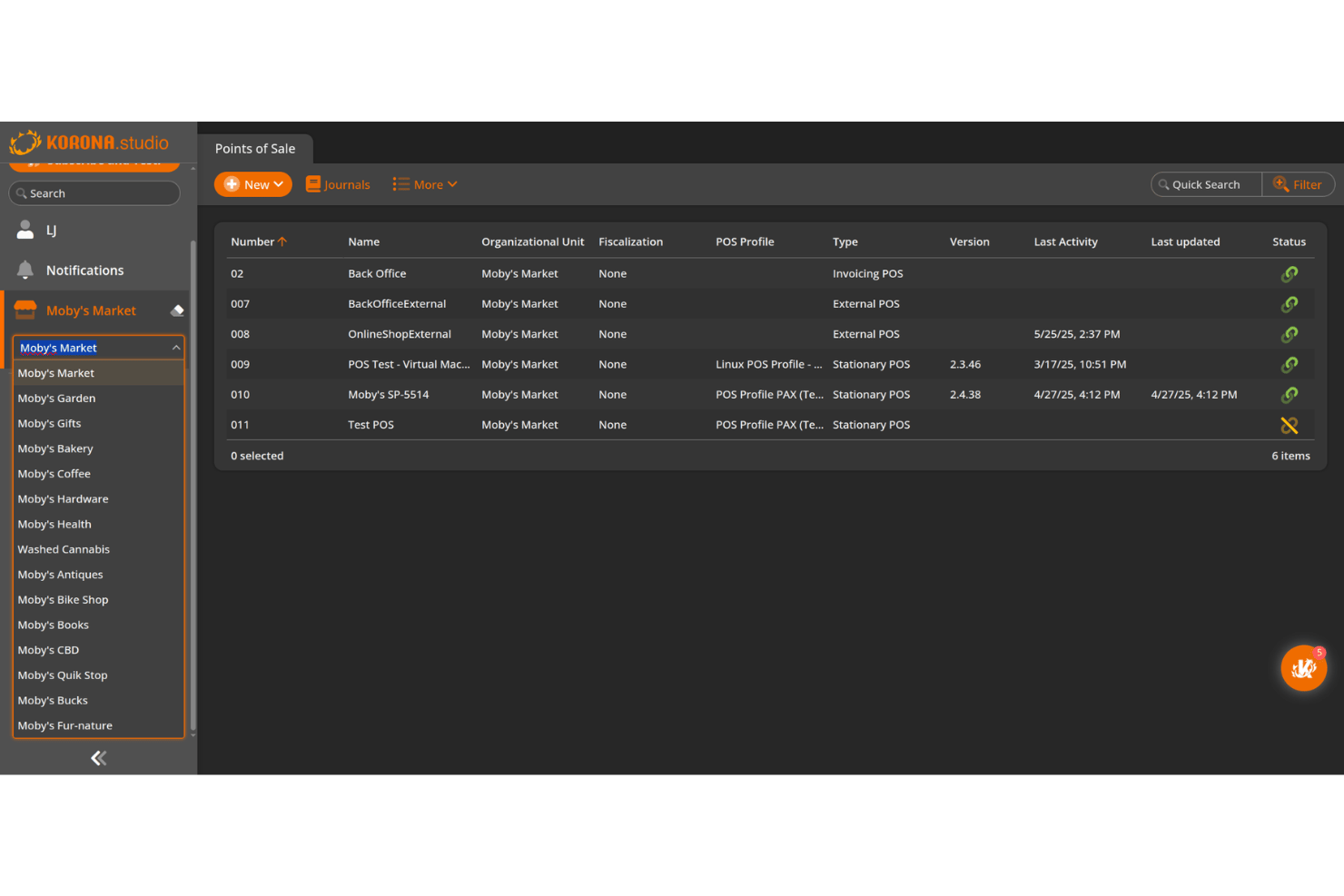
Task: Sort by the POS Profile column header
Action: point(745,241)
